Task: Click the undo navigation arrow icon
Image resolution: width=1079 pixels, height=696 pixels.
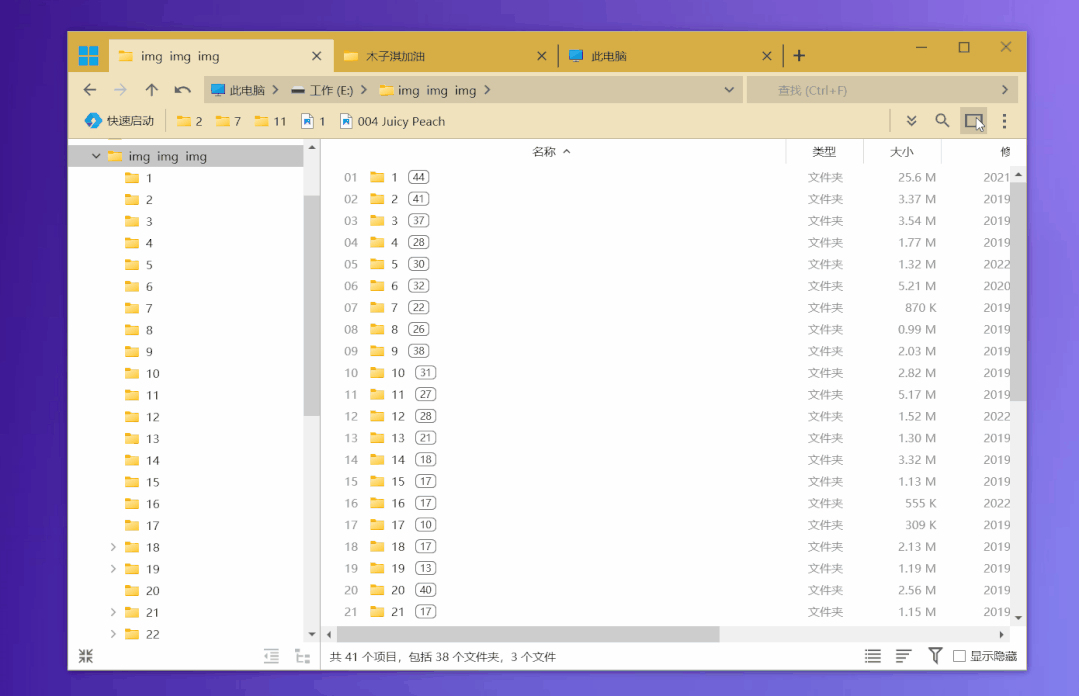Action: pyautogui.click(x=182, y=90)
